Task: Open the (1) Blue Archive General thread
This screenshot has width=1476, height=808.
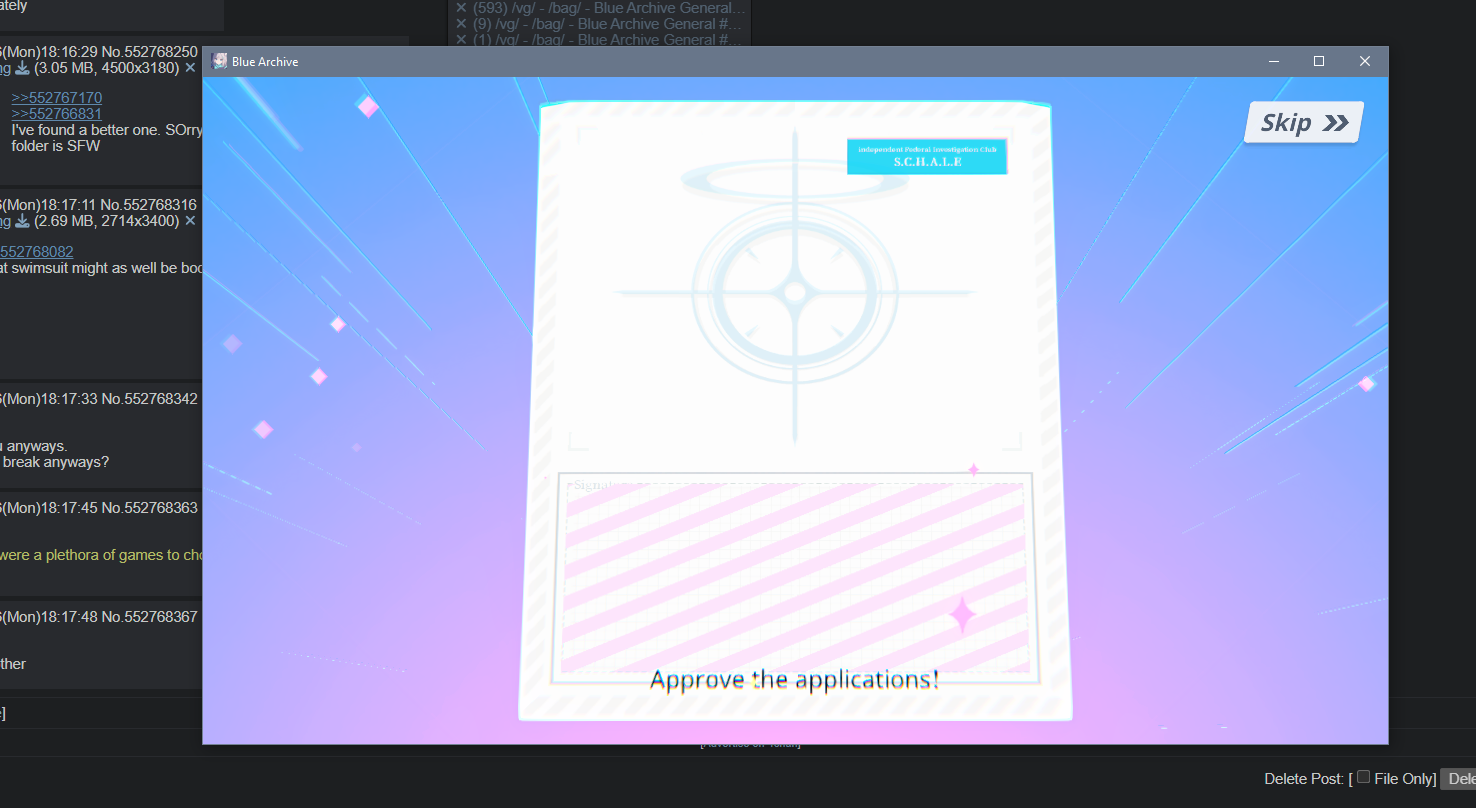Action: click(608, 40)
